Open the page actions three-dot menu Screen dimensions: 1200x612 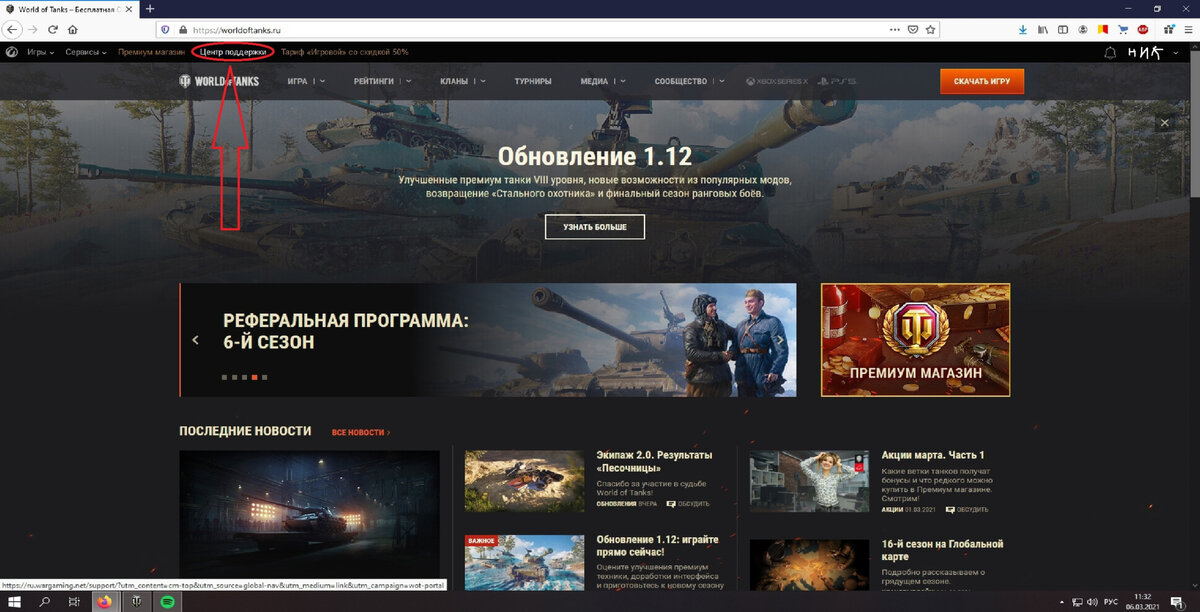[894, 30]
